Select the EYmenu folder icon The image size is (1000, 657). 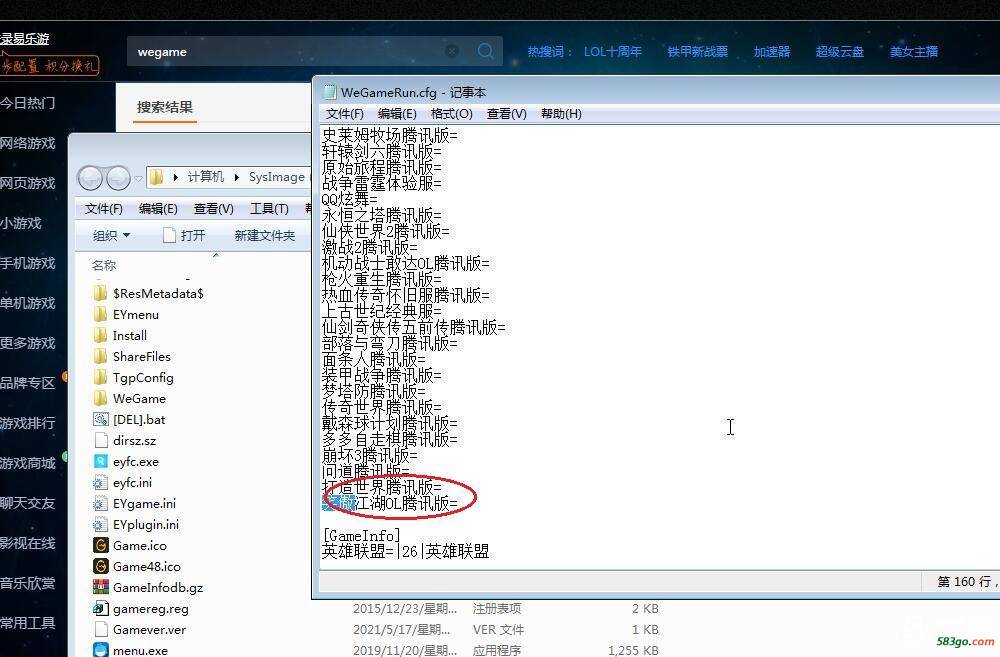100,314
